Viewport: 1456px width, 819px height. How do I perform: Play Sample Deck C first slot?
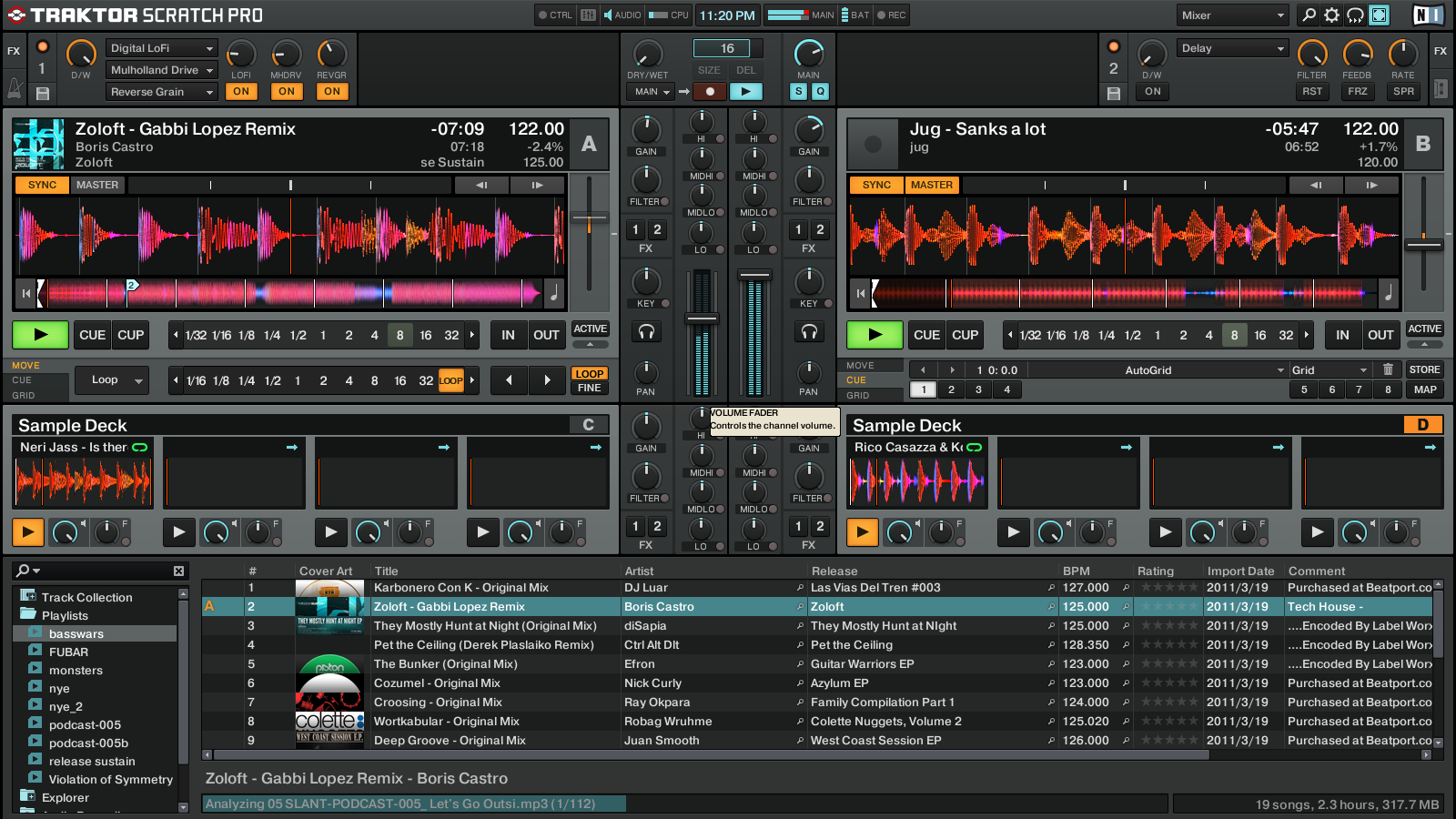(27, 531)
